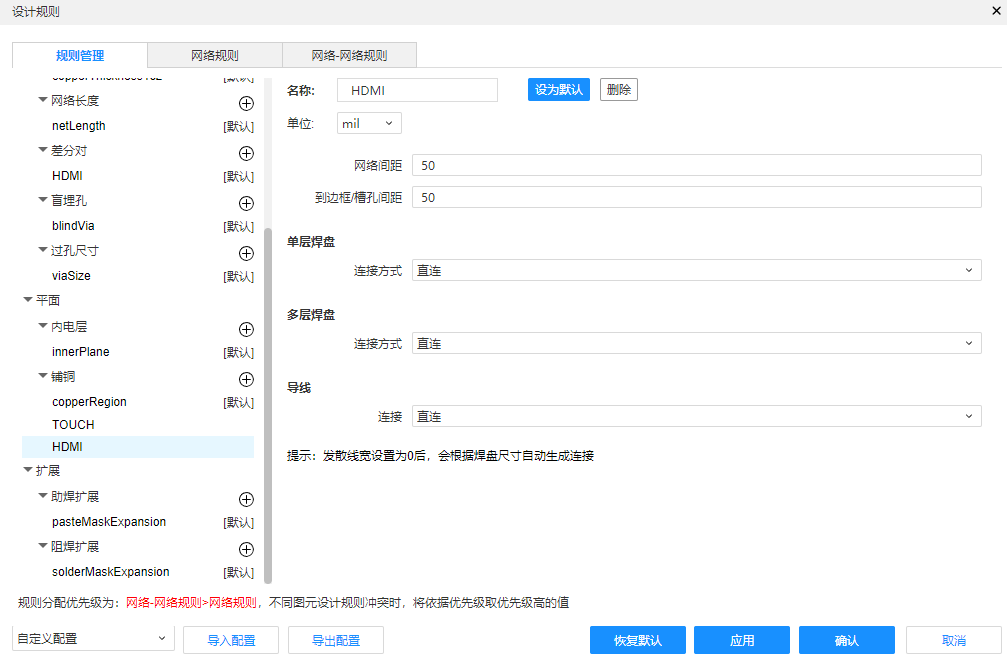This screenshot has width=1007, height=669.
Task: Add a new 盲埋孔 rule with plus icon
Action: (x=246, y=204)
